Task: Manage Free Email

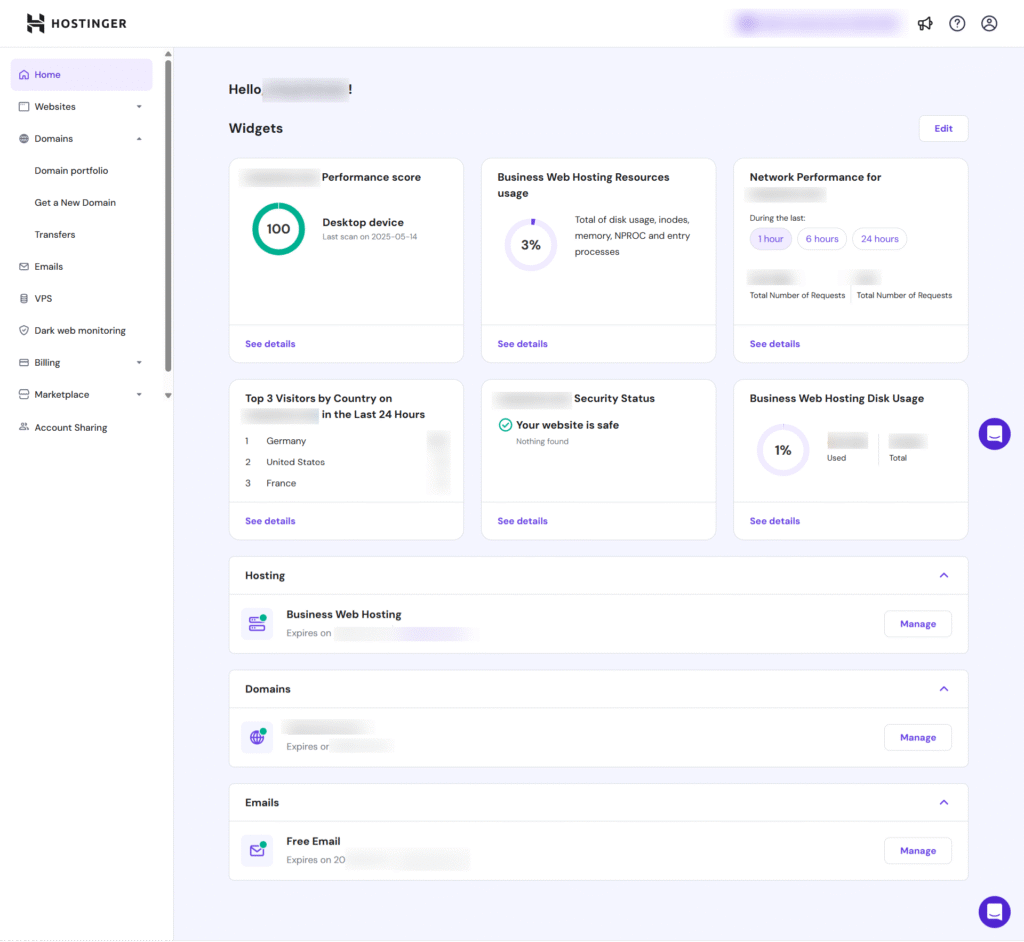Action: click(918, 851)
